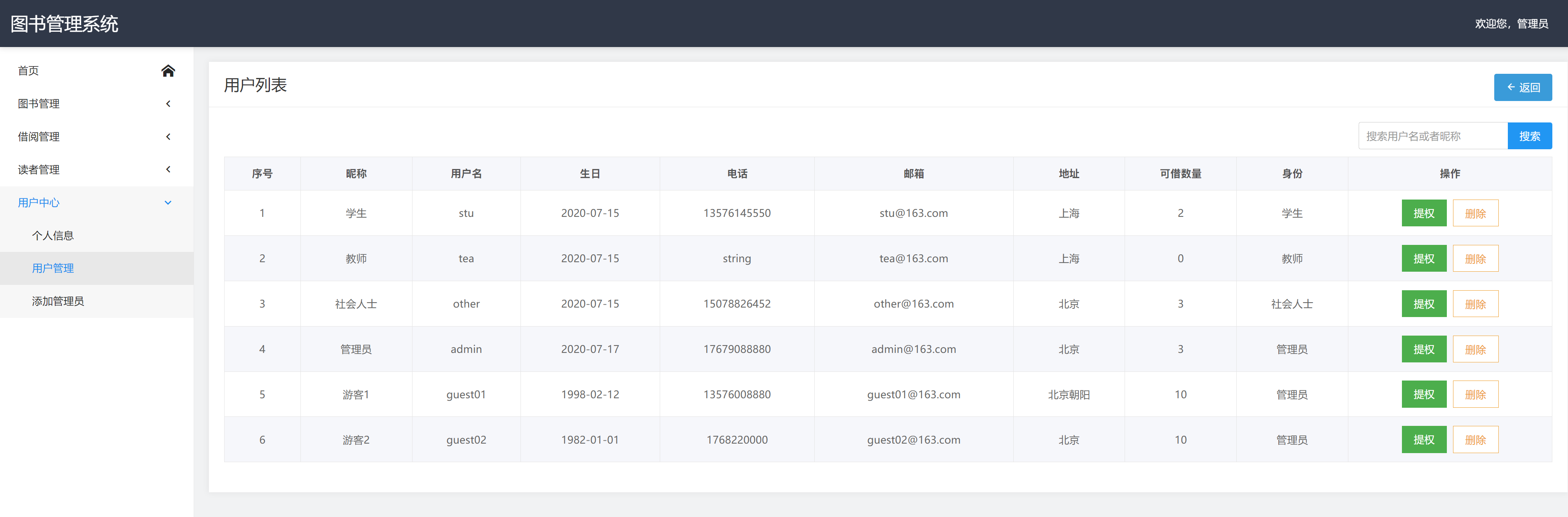Screen dimensions: 1568x517
Task: Select the email admin@163.com
Action: click(x=914, y=350)
